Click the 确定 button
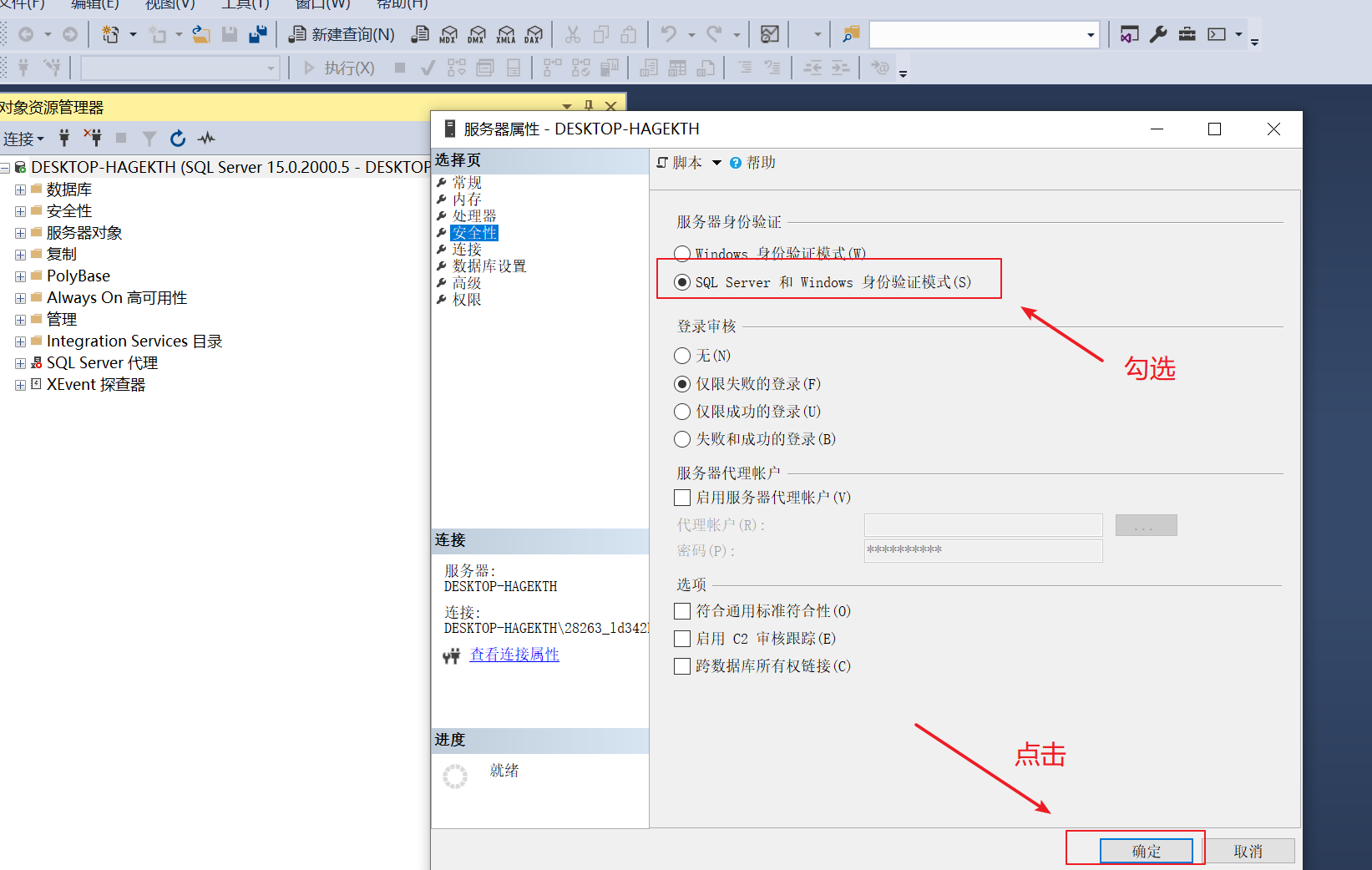This screenshot has height=870, width=1372. [1146, 850]
